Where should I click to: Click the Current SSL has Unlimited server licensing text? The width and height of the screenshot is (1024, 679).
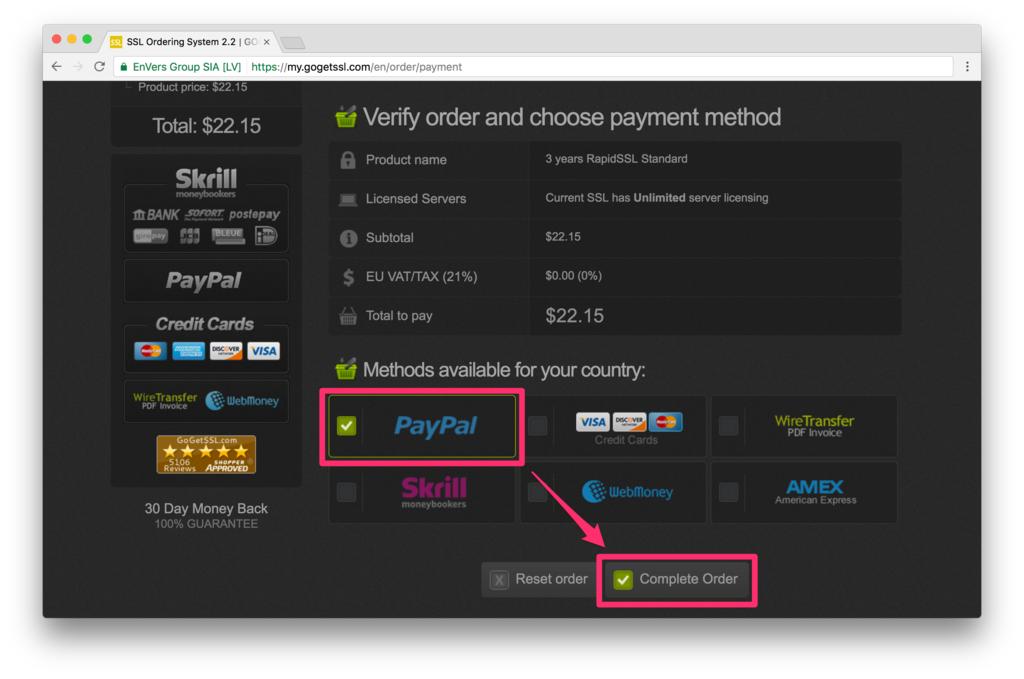656,198
